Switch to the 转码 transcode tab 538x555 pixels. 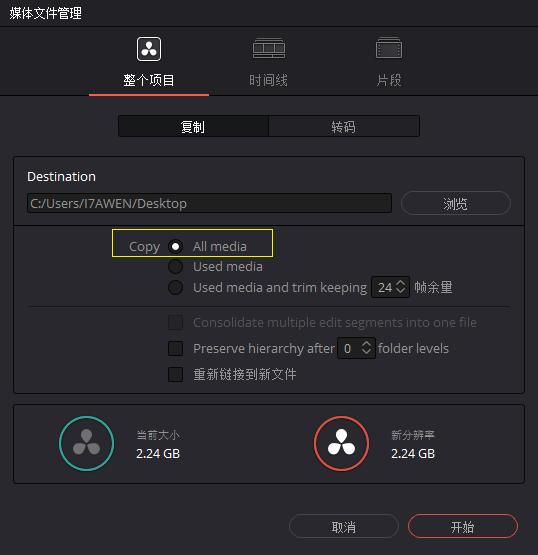coord(344,126)
